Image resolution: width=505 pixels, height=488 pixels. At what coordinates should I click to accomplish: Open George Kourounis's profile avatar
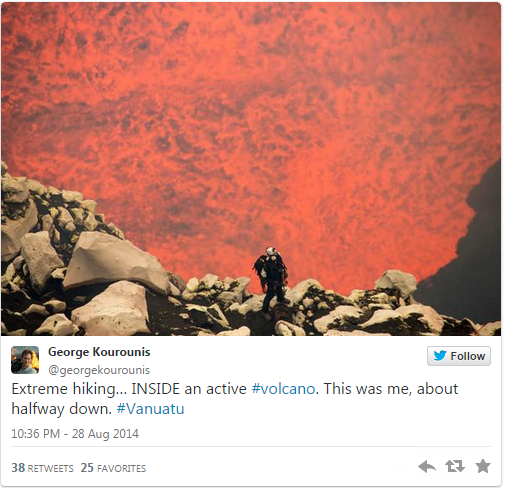(25, 360)
